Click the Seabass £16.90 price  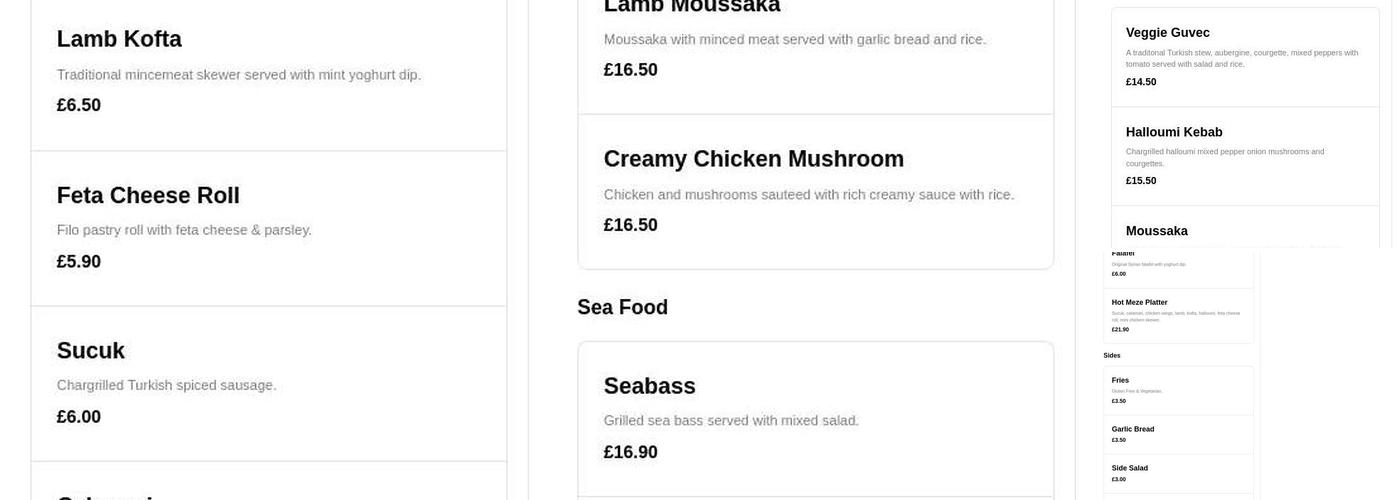point(630,453)
